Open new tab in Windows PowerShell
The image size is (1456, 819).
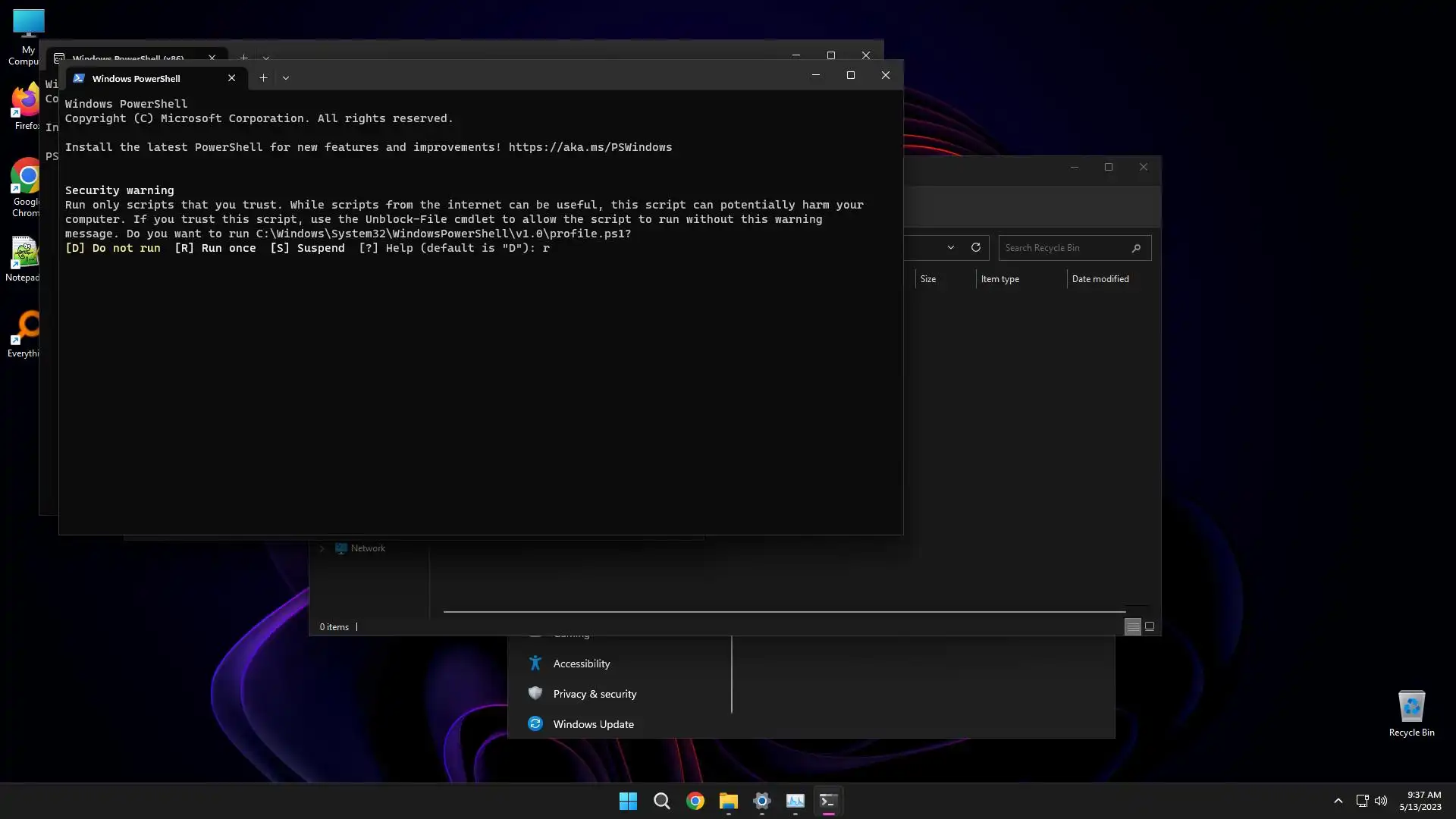[263, 78]
